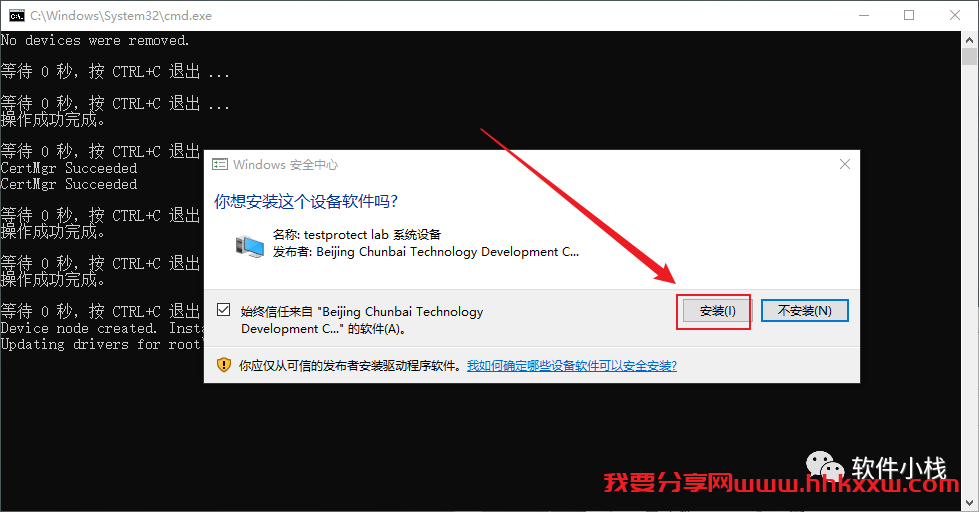Click the C:\Windows\System32\cmd.exe title text
The image size is (979, 512).
(121, 16)
